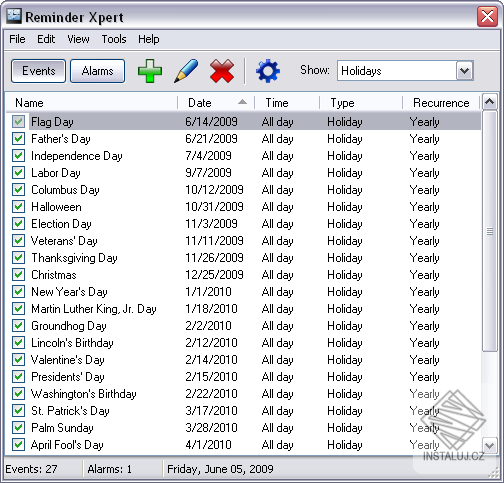
Task: Click the date 10/31/2009
Action: click(214, 207)
